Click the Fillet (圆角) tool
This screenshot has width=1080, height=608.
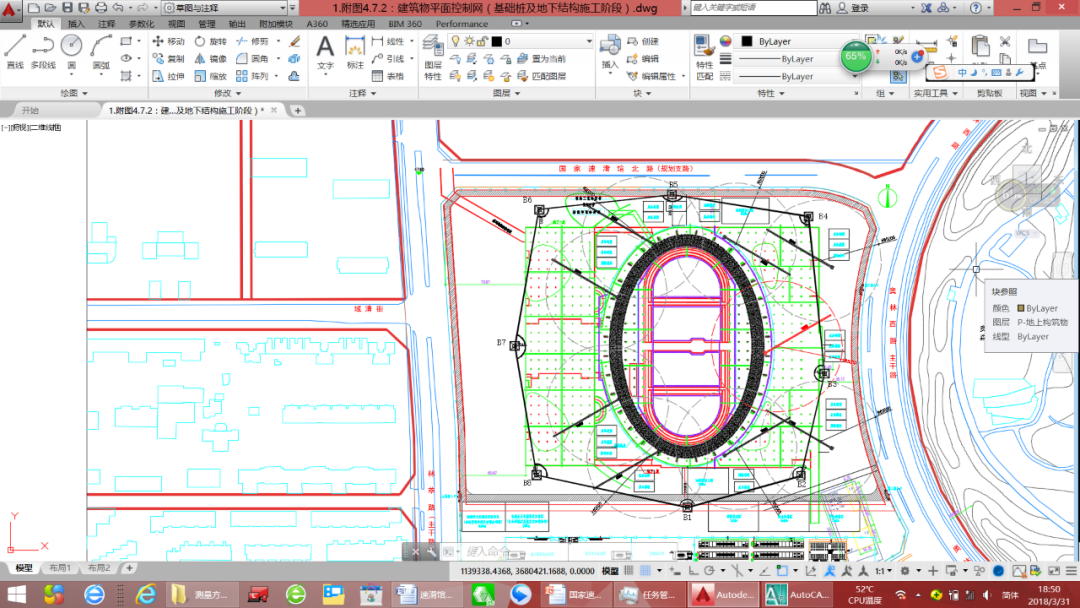252,59
